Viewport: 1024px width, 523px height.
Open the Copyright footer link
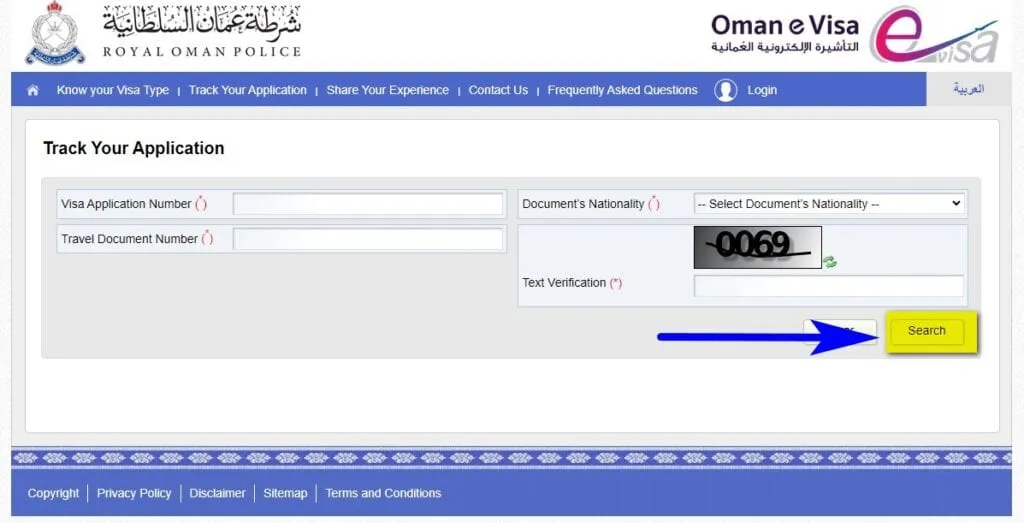[53, 494]
